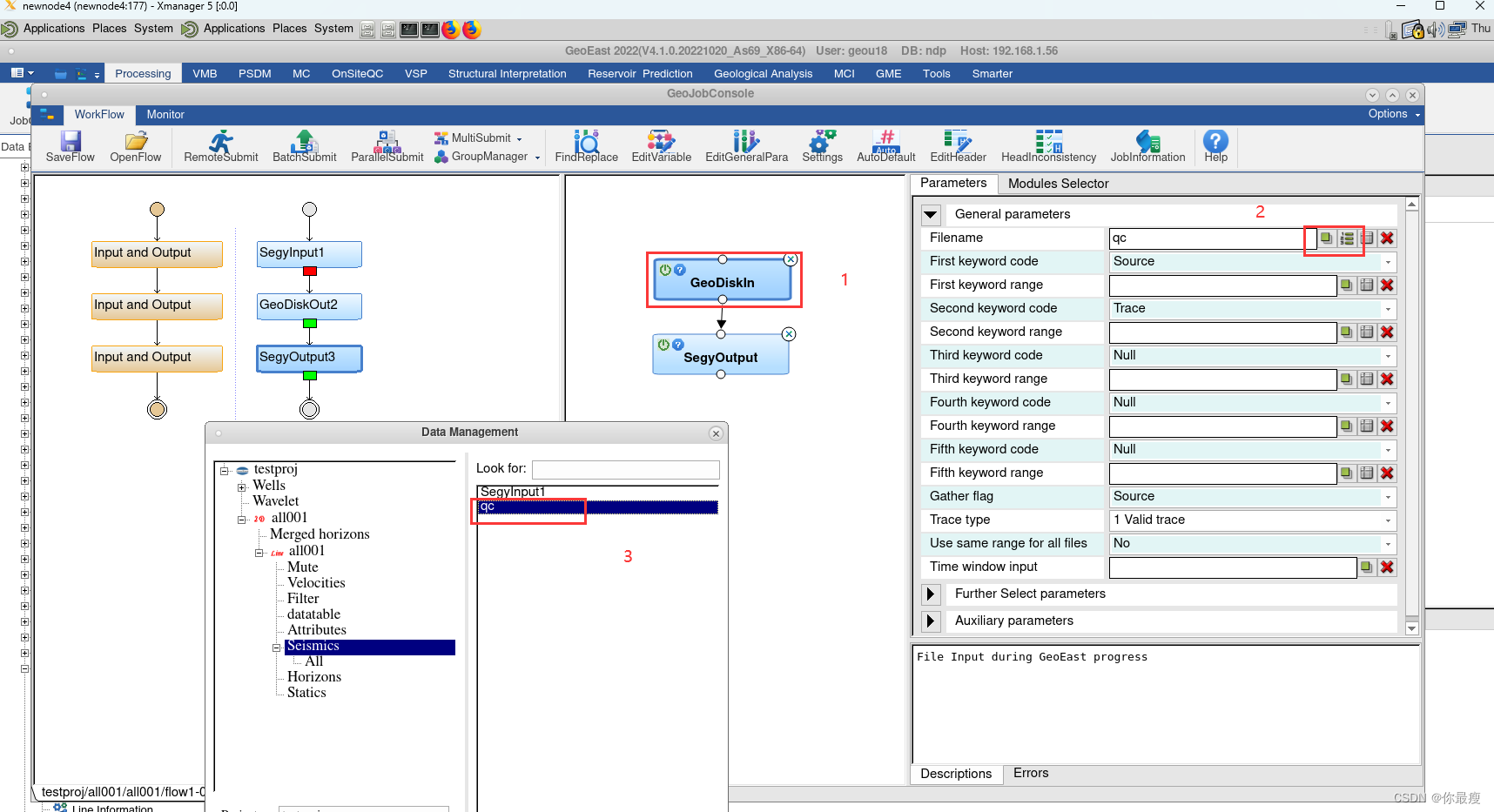Select the GeoDiskIn module block
The width and height of the screenshot is (1494, 812).
tap(723, 280)
